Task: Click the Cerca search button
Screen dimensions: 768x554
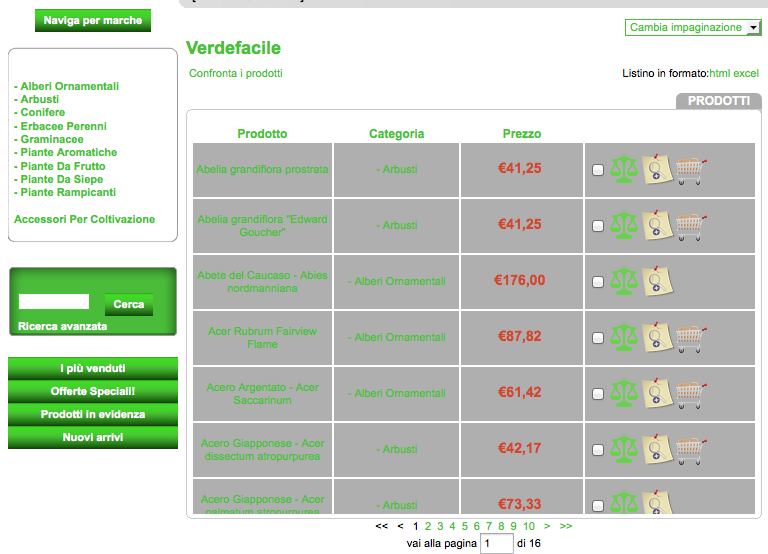Action: click(129, 304)
